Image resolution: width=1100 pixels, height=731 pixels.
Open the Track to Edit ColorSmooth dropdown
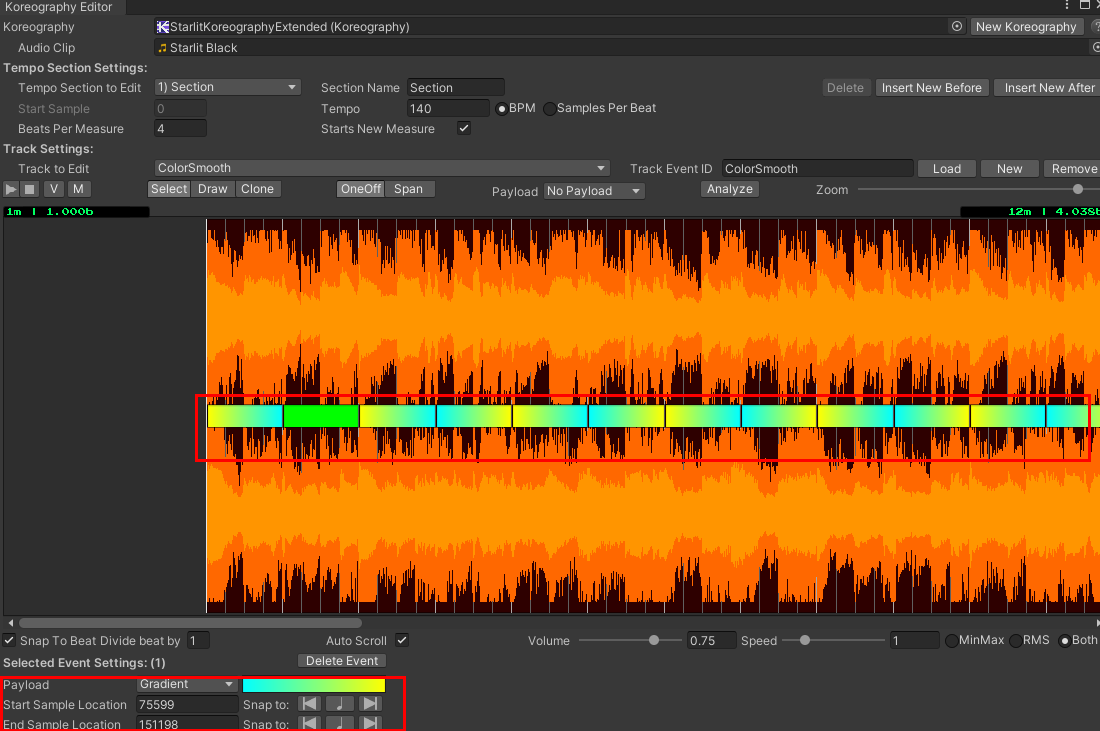tap(382, 168)
